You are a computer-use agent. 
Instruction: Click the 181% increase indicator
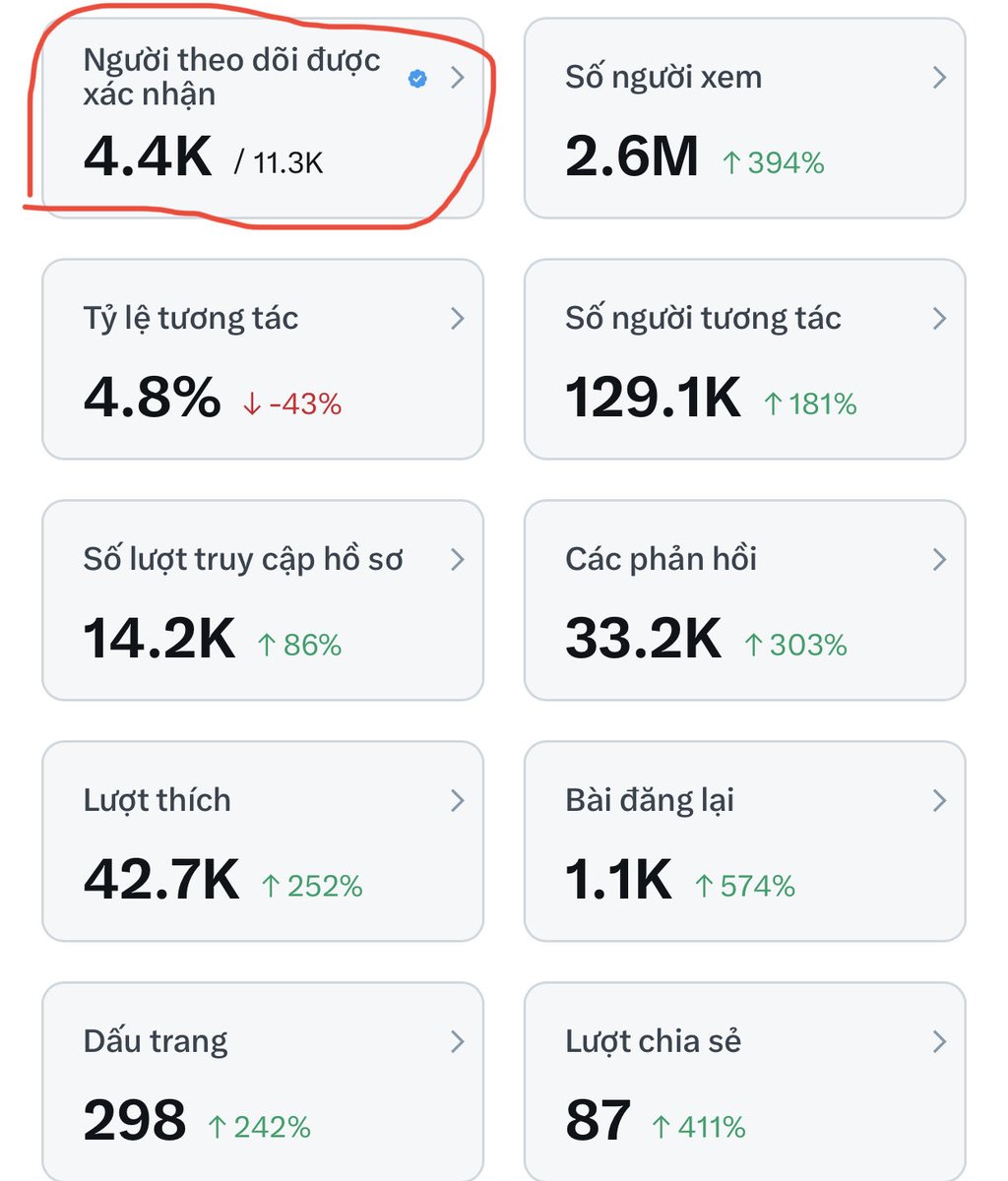click(810, 404)
